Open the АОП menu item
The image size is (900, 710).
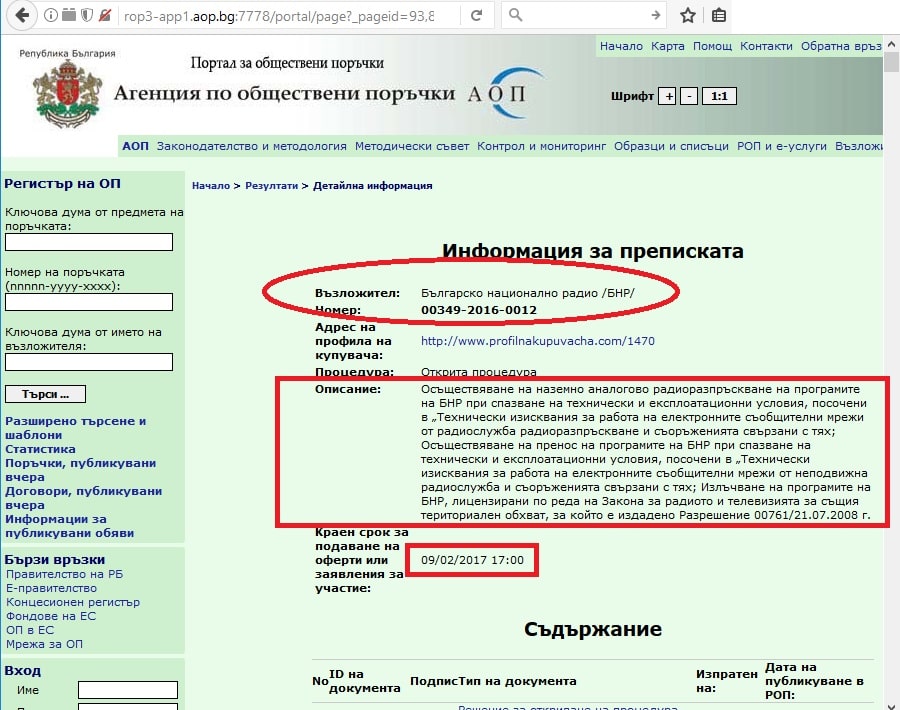(x=135, y=146)
